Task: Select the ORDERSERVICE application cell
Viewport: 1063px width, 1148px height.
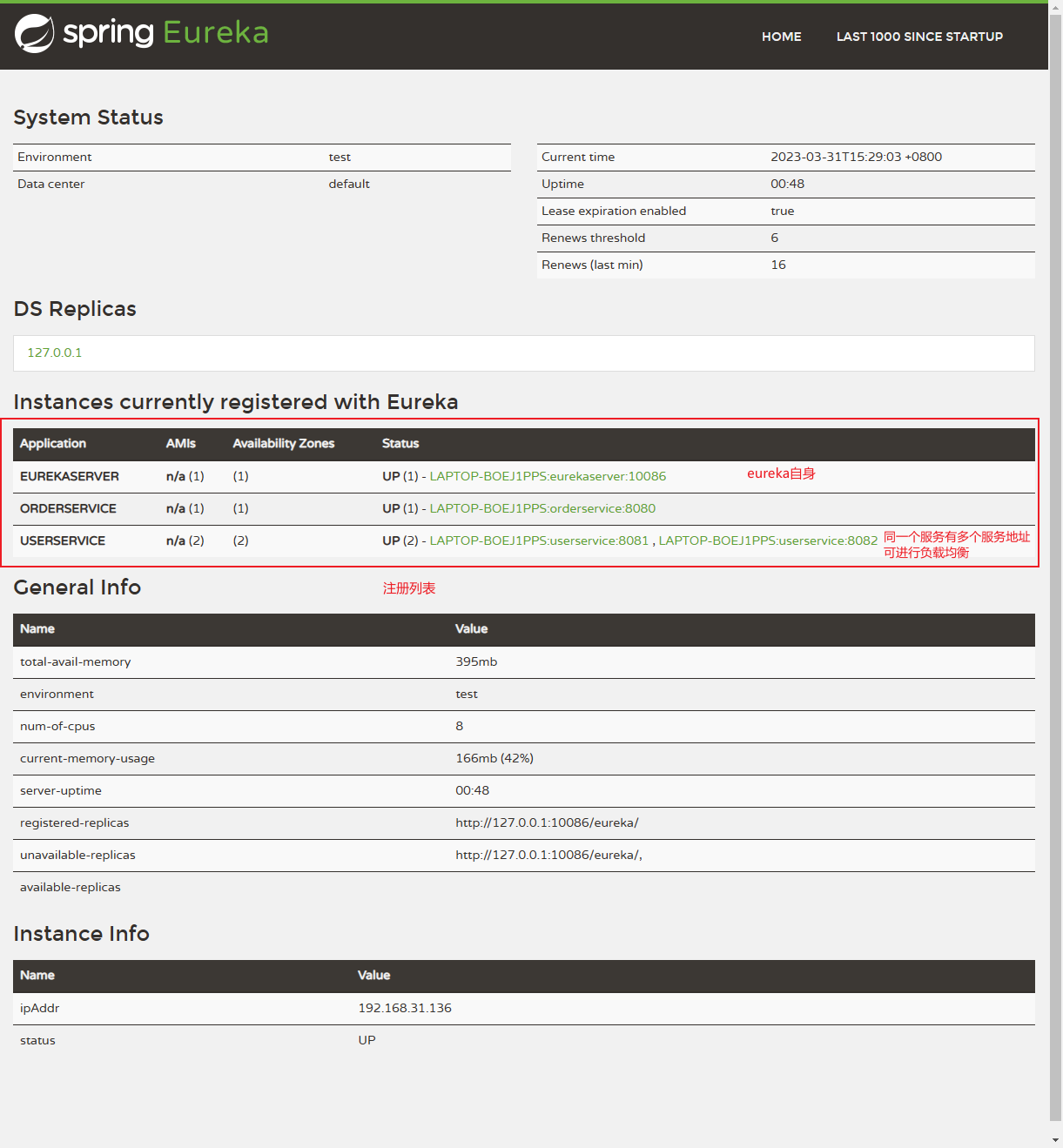Action: [x=68, y=508]
